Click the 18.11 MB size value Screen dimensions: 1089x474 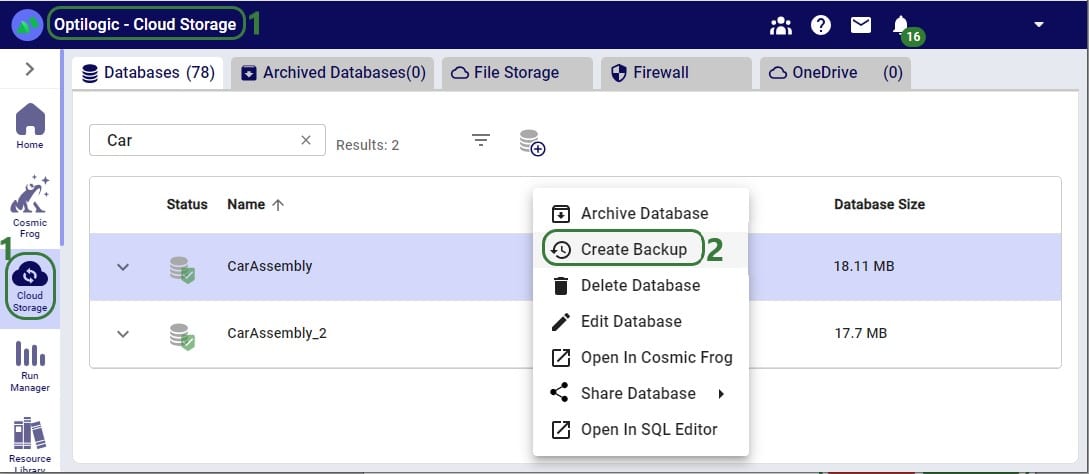click(864, 266)
